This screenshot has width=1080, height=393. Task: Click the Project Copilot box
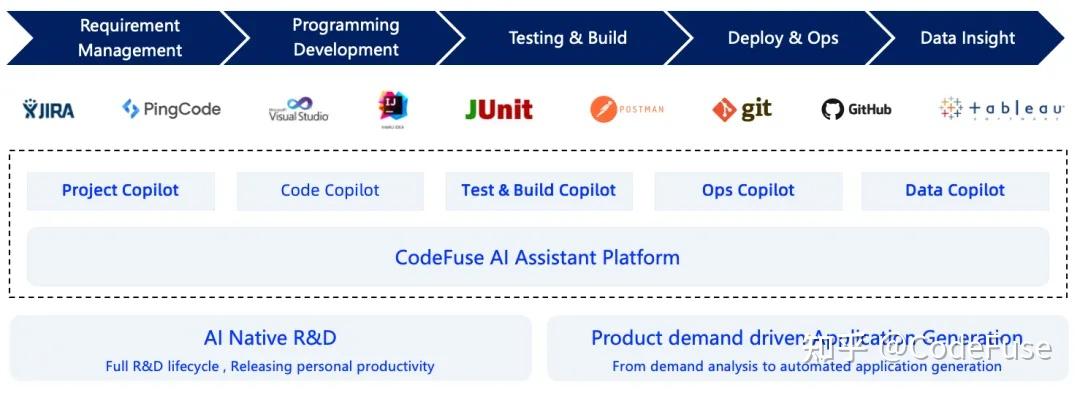pyautogui.click(x=121, y=191)
